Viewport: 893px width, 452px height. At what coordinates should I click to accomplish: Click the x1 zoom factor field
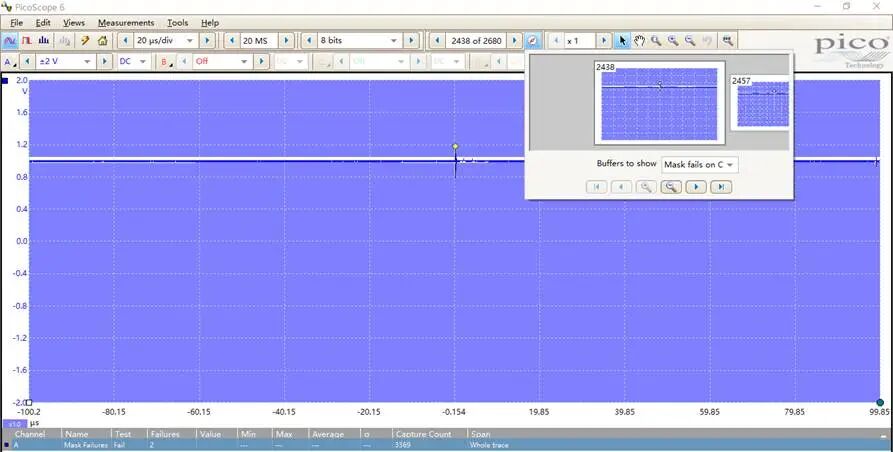point(580,40)
